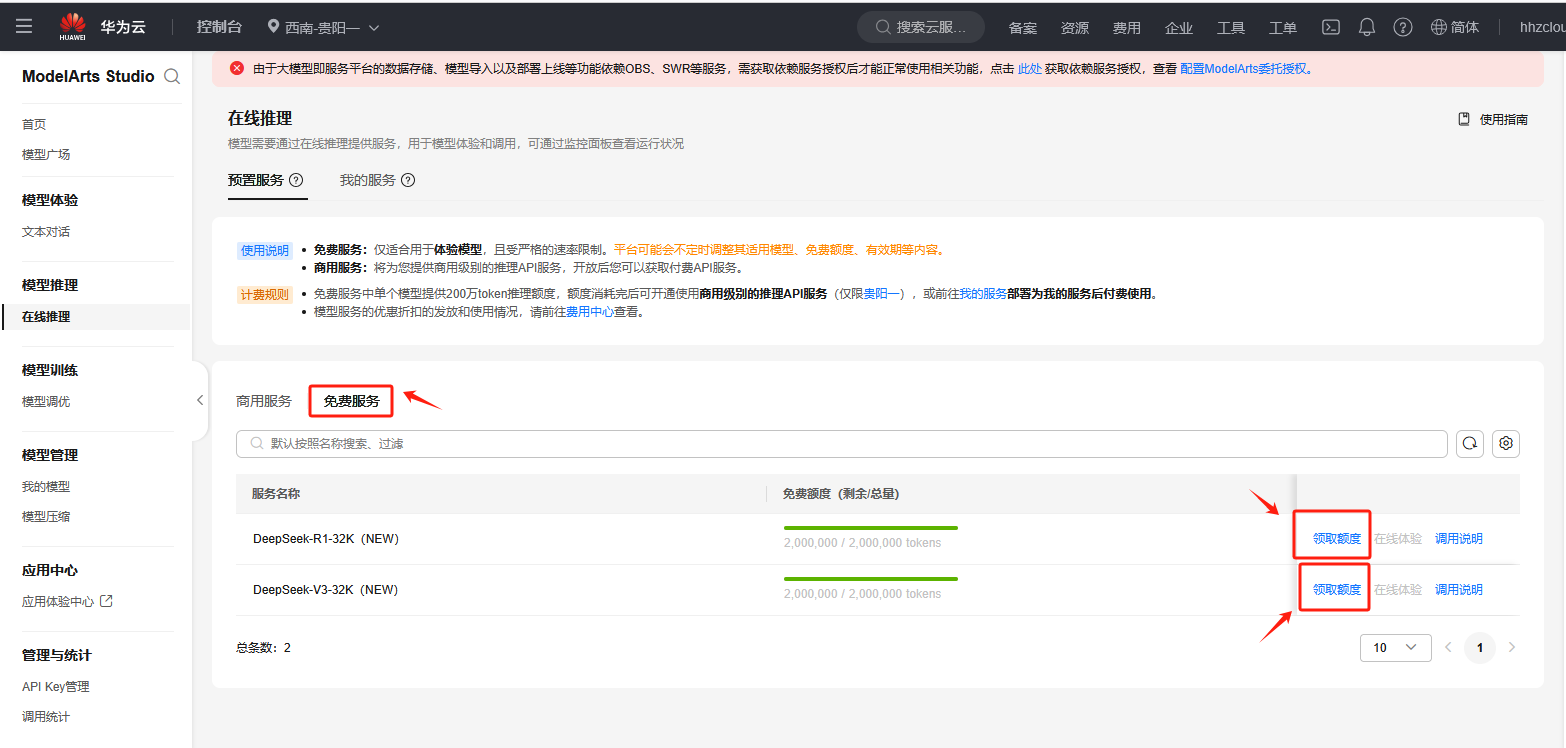
Task: Click the DeepSeek-R1-32K quota progress bar
Action: (870, 527)
